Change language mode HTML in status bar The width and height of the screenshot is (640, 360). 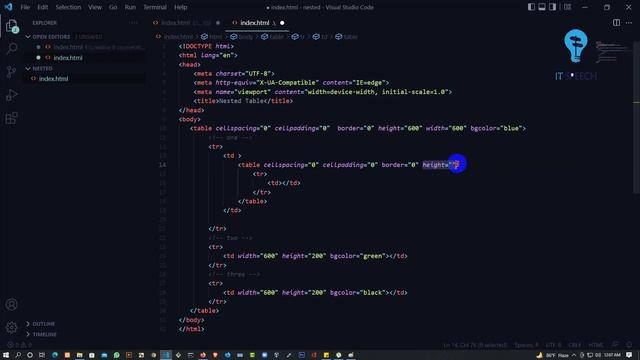[596, 345]
